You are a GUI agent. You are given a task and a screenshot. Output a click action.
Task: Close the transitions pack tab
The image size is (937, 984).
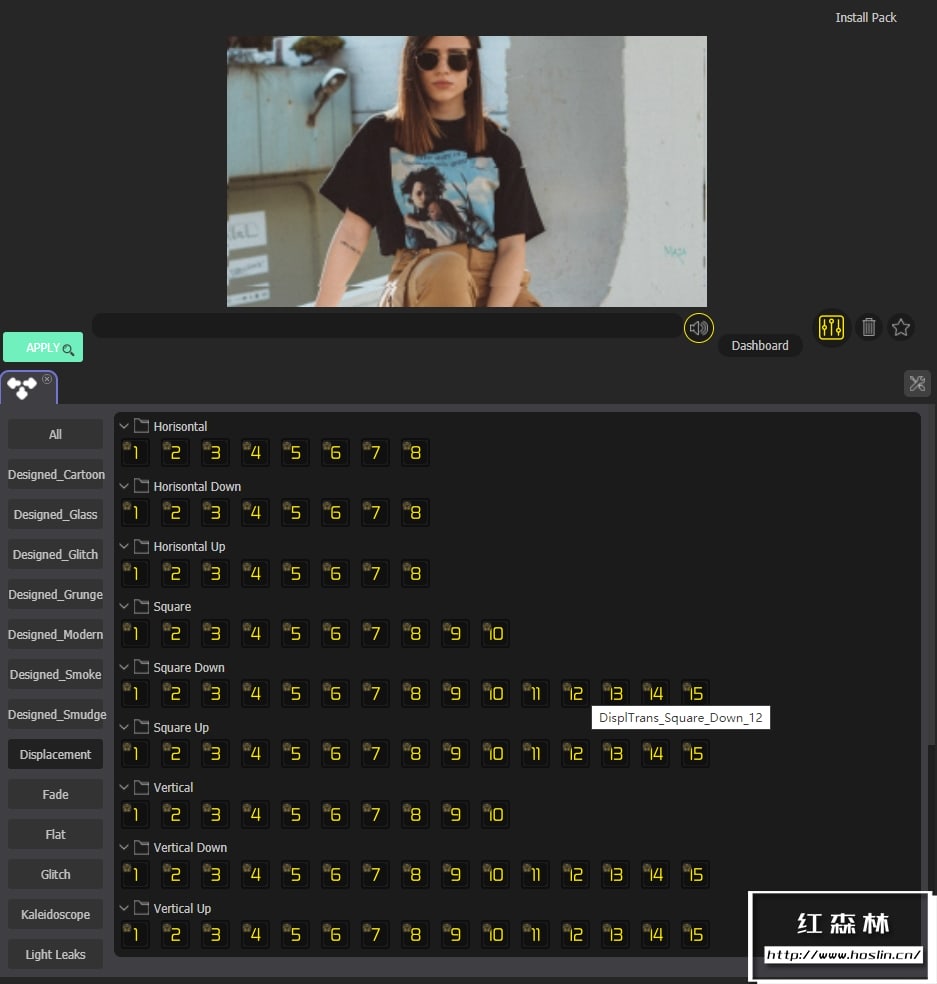47,379
